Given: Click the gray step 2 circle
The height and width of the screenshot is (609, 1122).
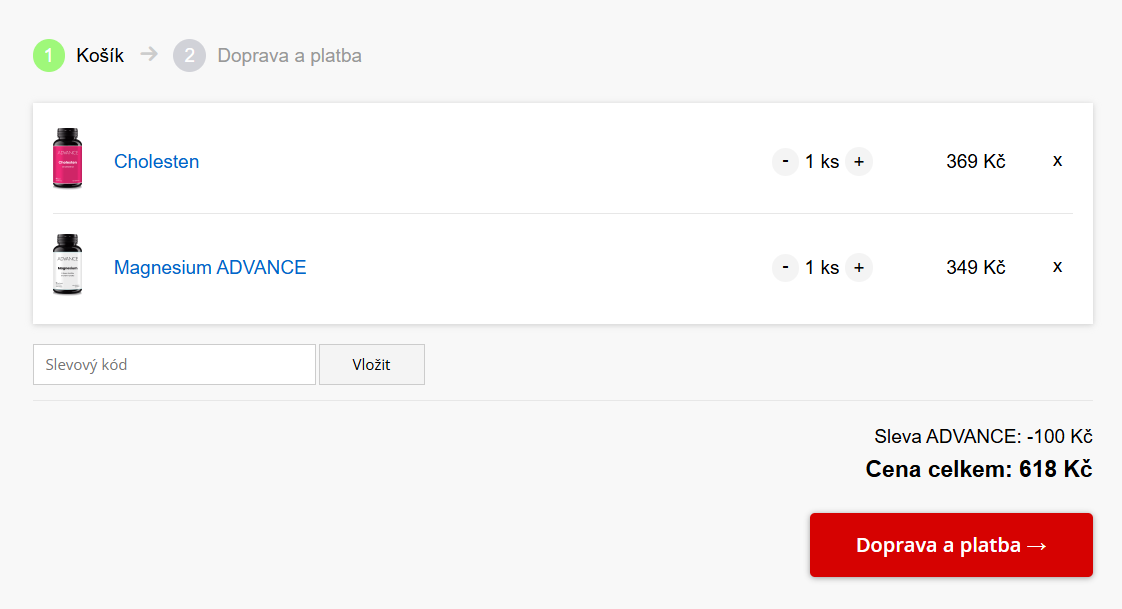Looking at the screenshot, I should click(x=189, y=56).
